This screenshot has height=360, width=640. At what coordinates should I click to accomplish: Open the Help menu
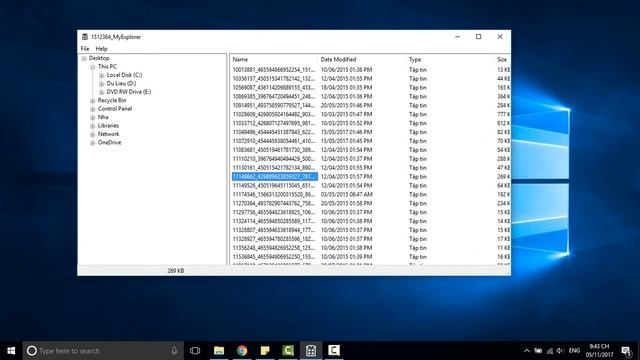point(101,49)
